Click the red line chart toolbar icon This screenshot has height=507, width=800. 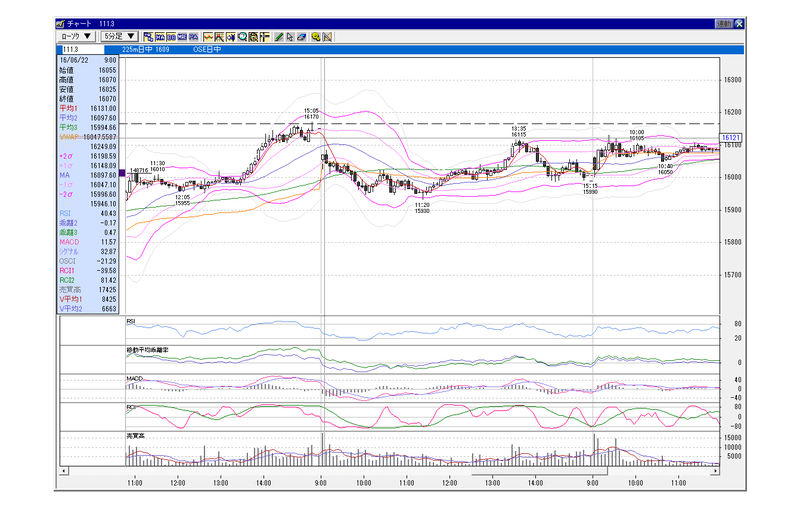(x=208, y=37)
